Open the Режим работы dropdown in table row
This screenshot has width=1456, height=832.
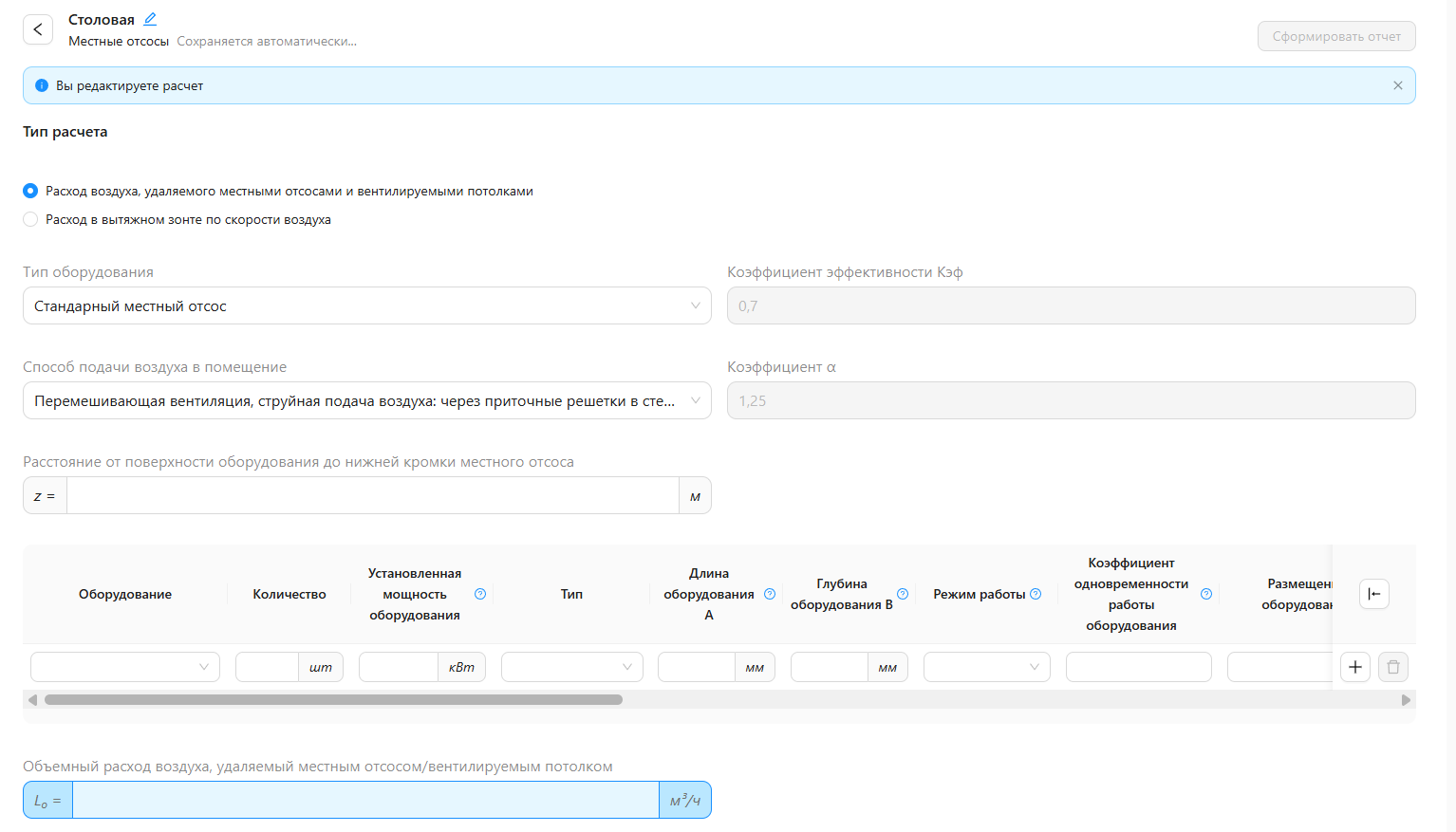986,667
